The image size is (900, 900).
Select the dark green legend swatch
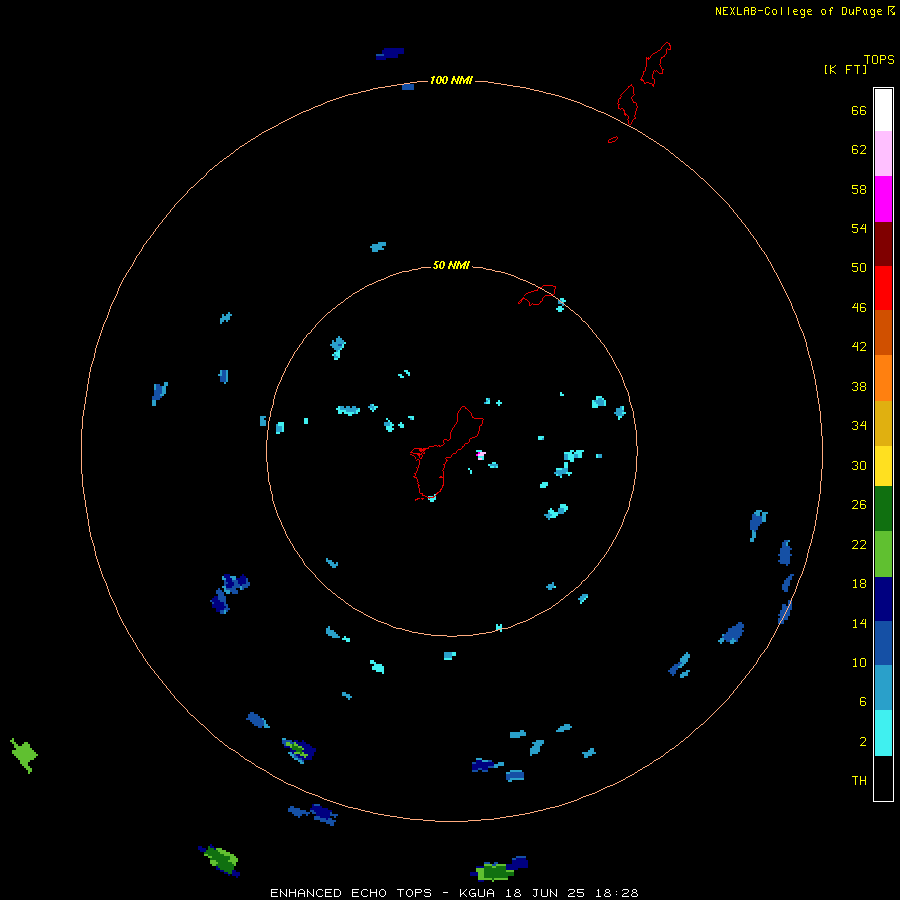coord(883,509)
